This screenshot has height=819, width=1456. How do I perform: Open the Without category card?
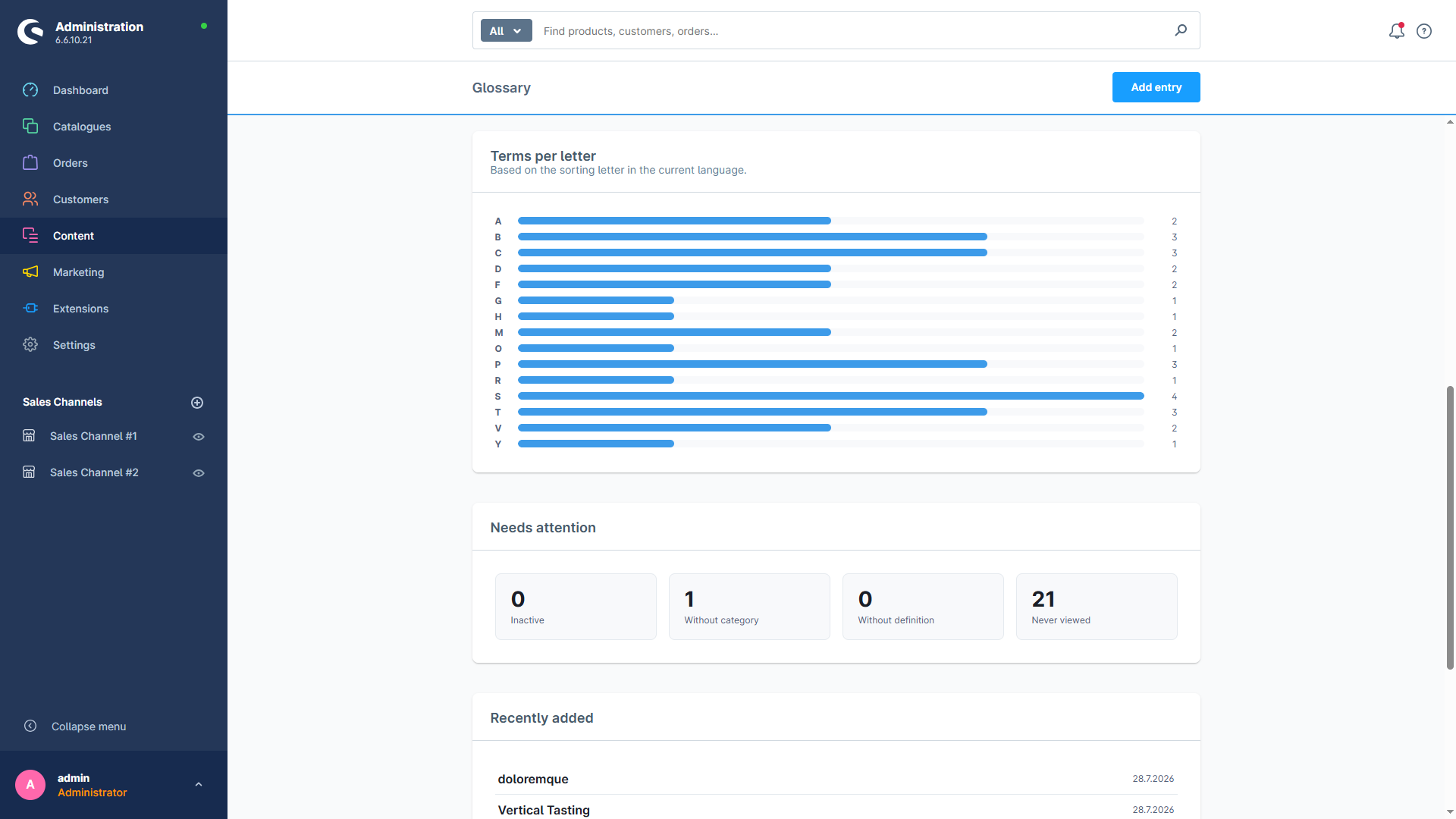point(749,607)
